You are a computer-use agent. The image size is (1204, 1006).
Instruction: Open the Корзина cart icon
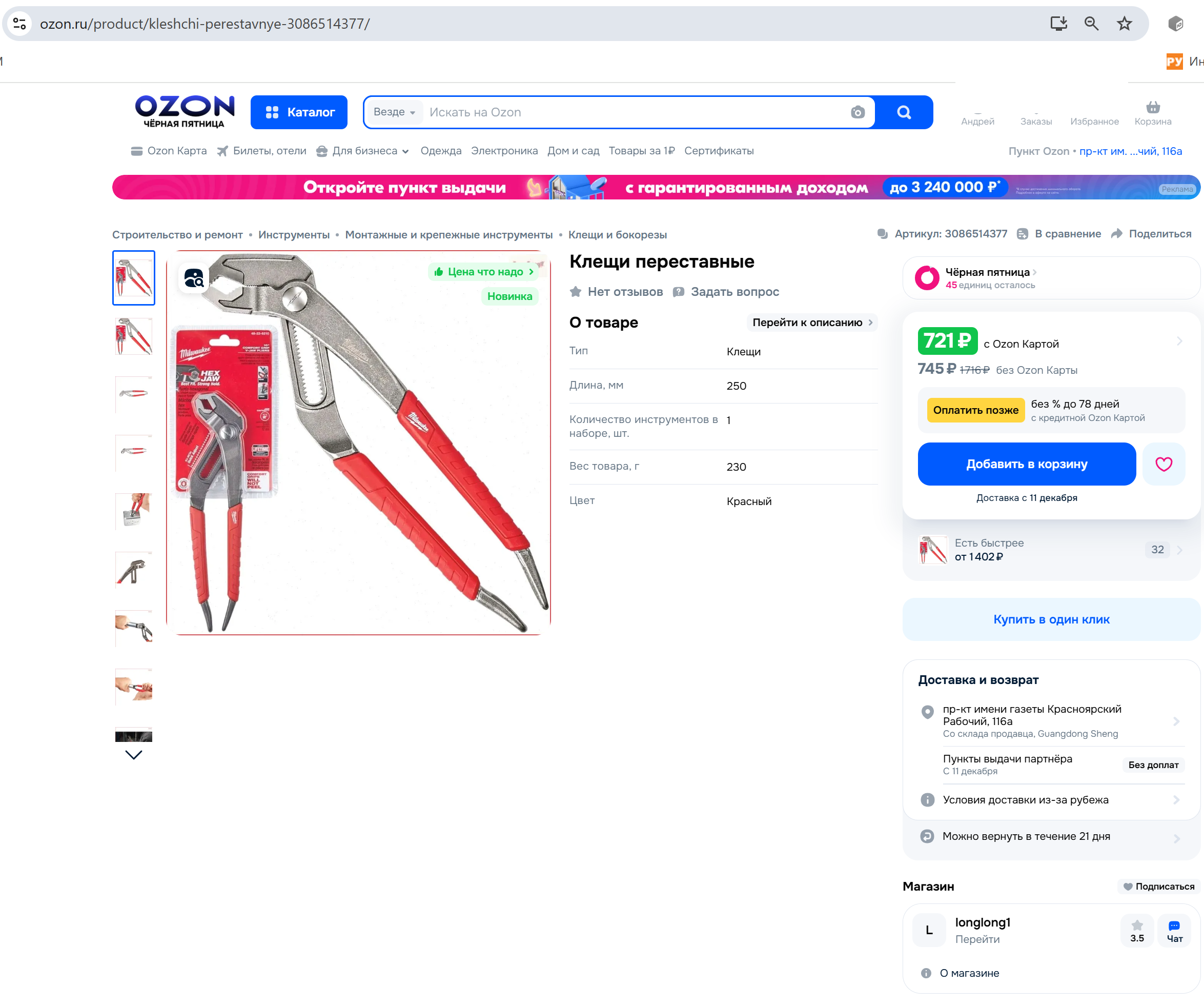[1152, 113]
